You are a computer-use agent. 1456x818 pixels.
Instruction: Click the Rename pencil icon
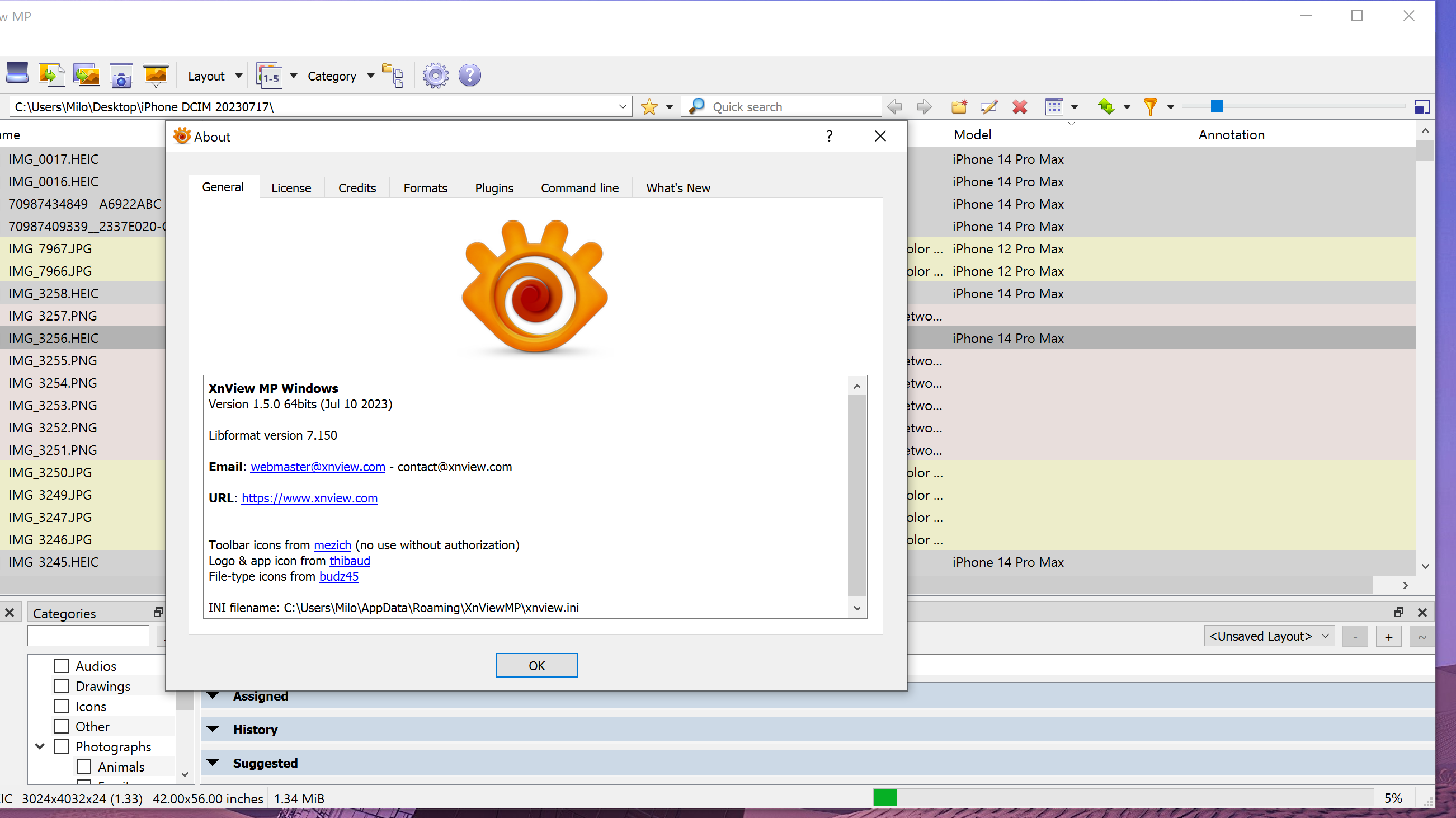[988, 107]
